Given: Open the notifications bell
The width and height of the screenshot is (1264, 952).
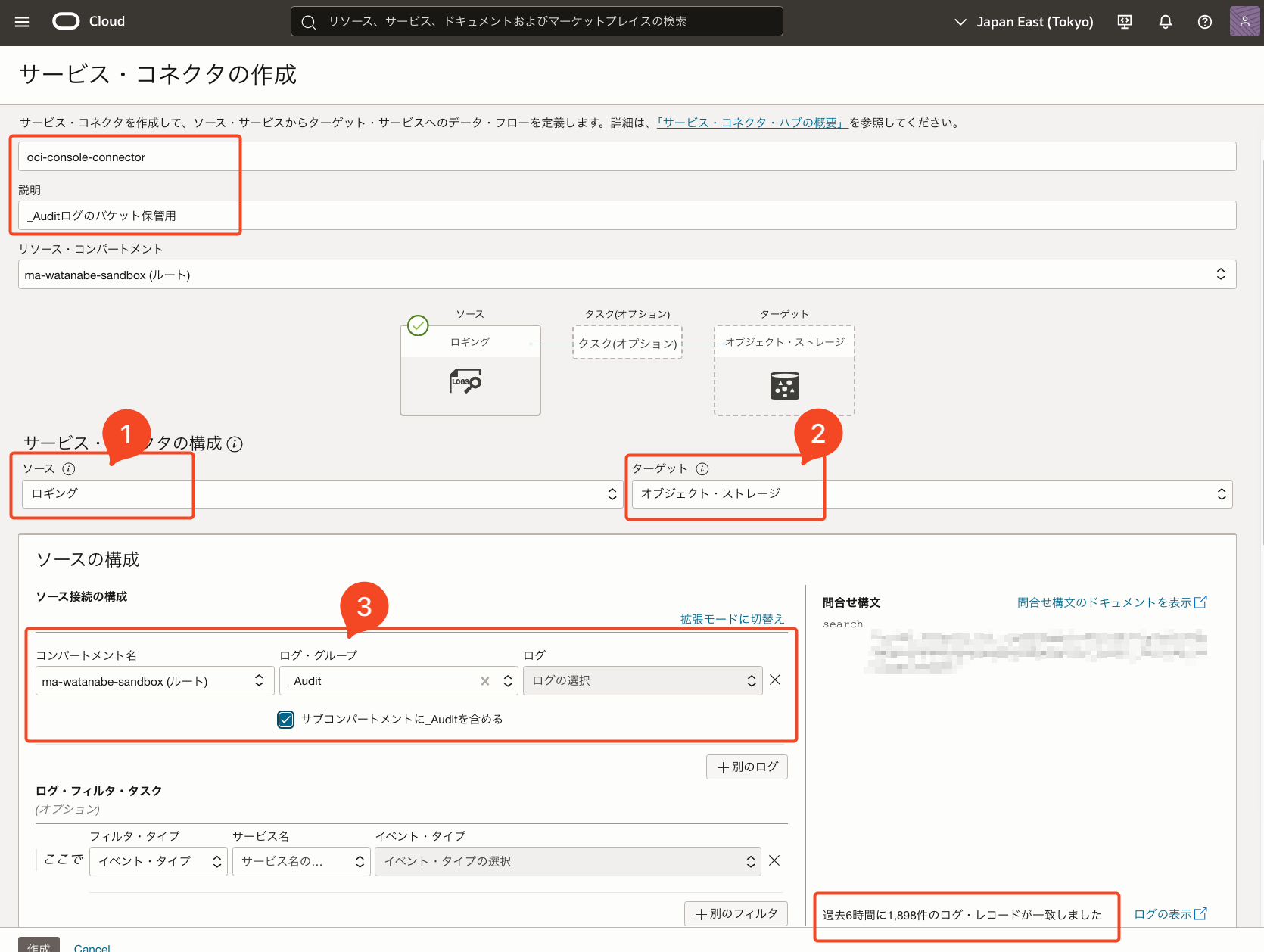Looking at the screenshot, I should [1165, 22].
